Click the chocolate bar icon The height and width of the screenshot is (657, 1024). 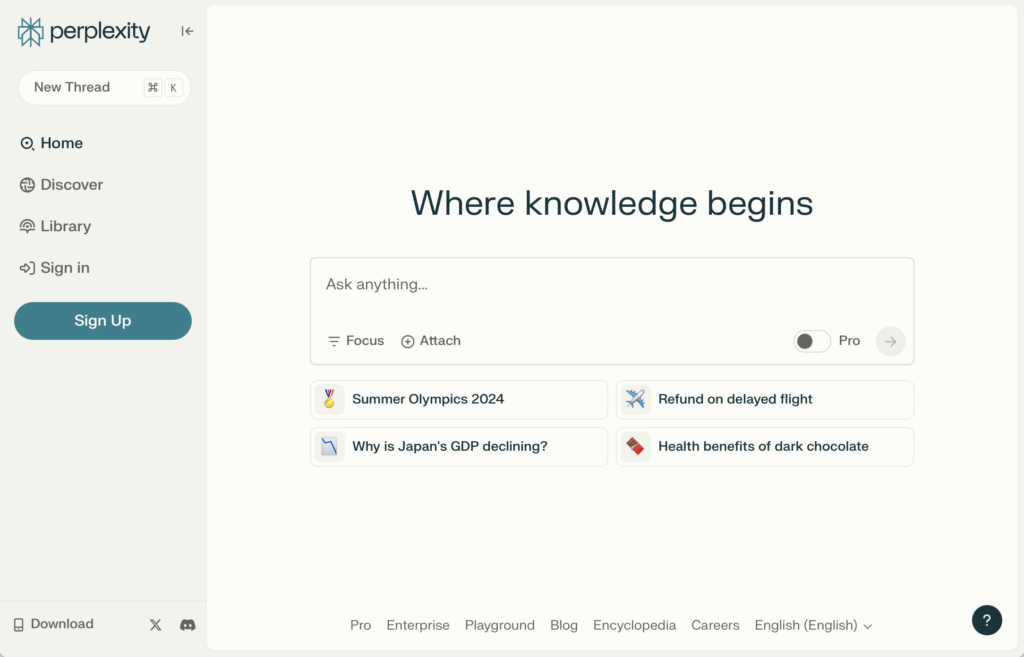click(635, 447)
